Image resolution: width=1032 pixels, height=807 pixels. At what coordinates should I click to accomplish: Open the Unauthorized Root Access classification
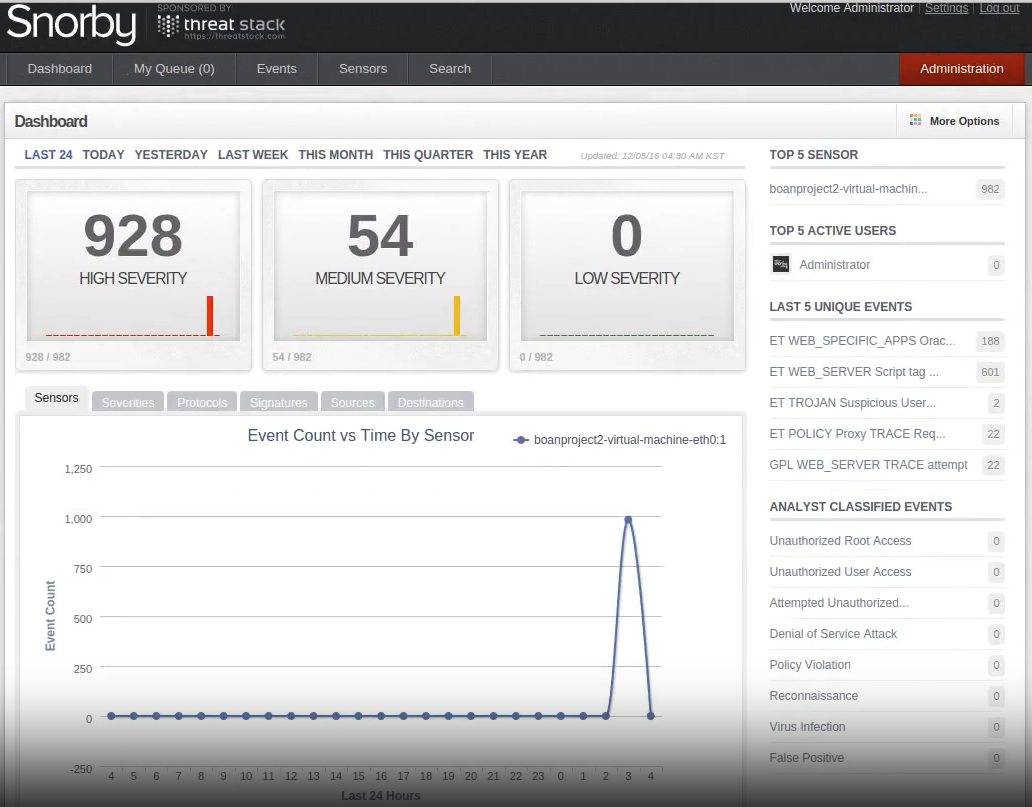coord(840,541)
